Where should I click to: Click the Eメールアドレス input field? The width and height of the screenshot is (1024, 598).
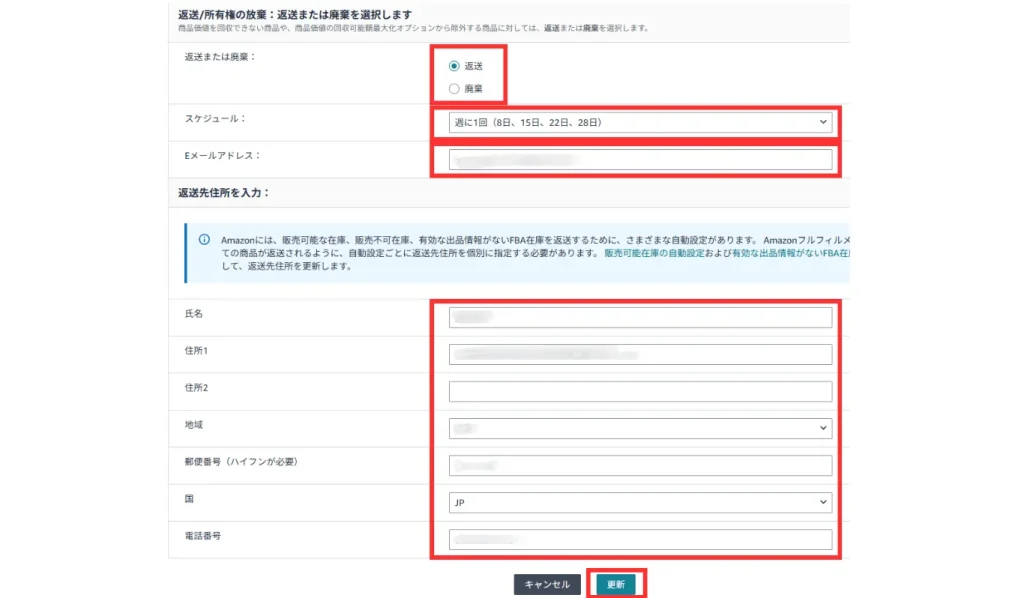(640, 160)
